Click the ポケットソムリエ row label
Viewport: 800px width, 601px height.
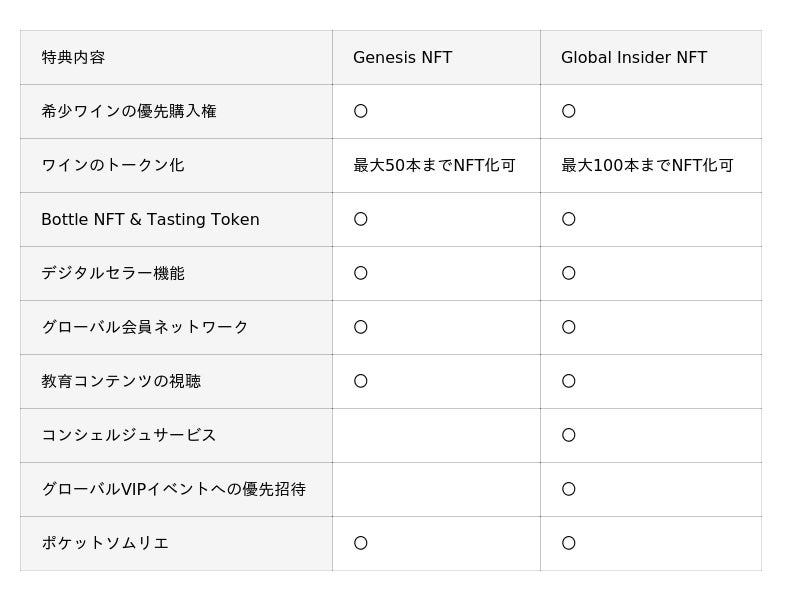tap(105, 544)
